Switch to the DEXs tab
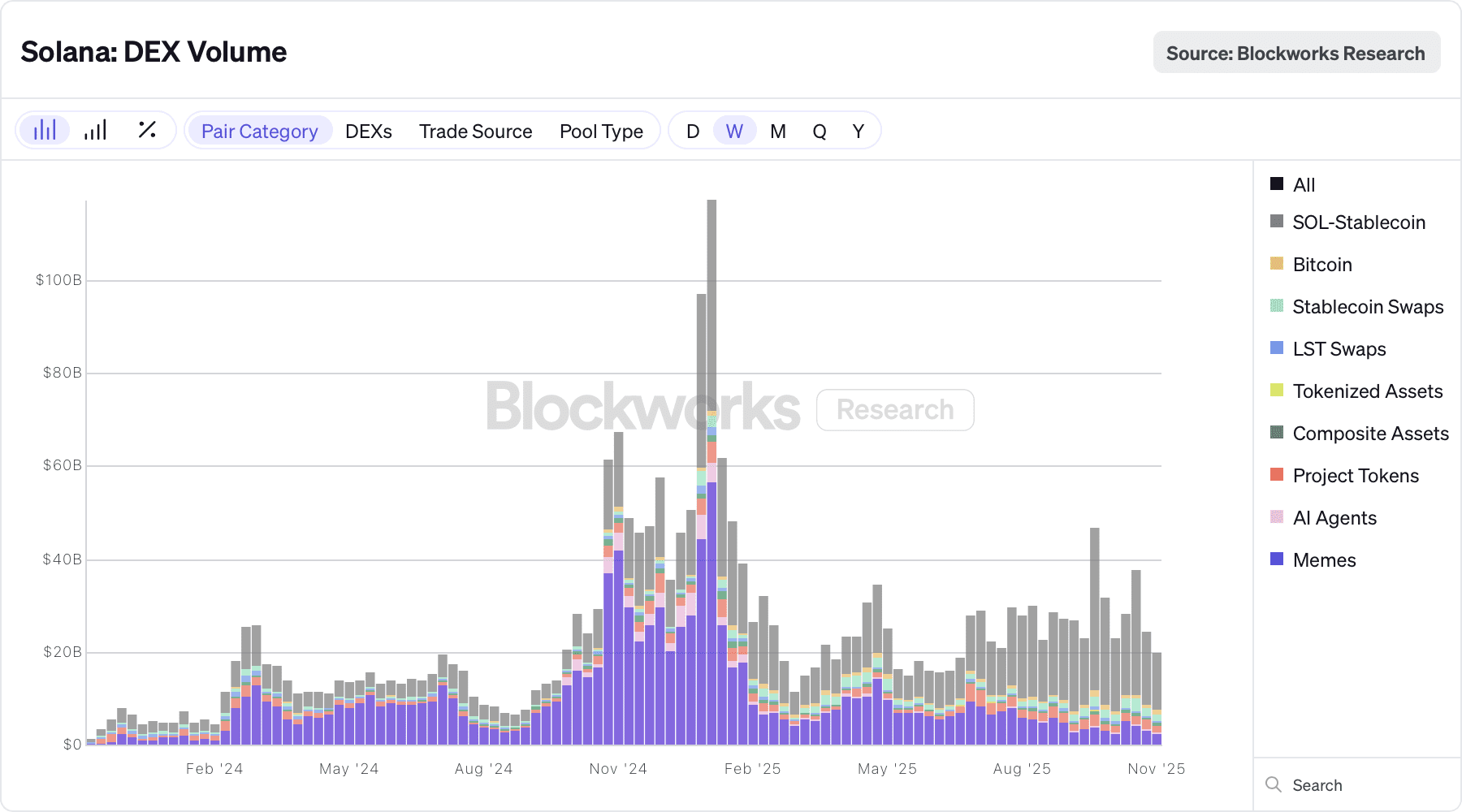This screenshot has height=812, width=1462. (369, 132)
